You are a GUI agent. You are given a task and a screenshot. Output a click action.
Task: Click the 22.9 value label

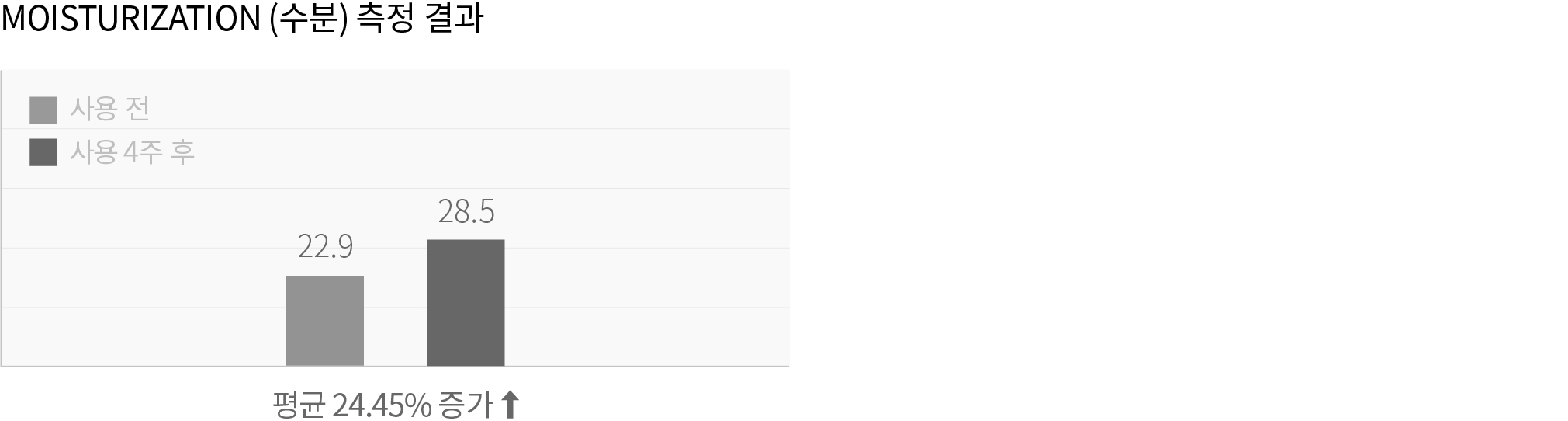[x=325, y=247]
